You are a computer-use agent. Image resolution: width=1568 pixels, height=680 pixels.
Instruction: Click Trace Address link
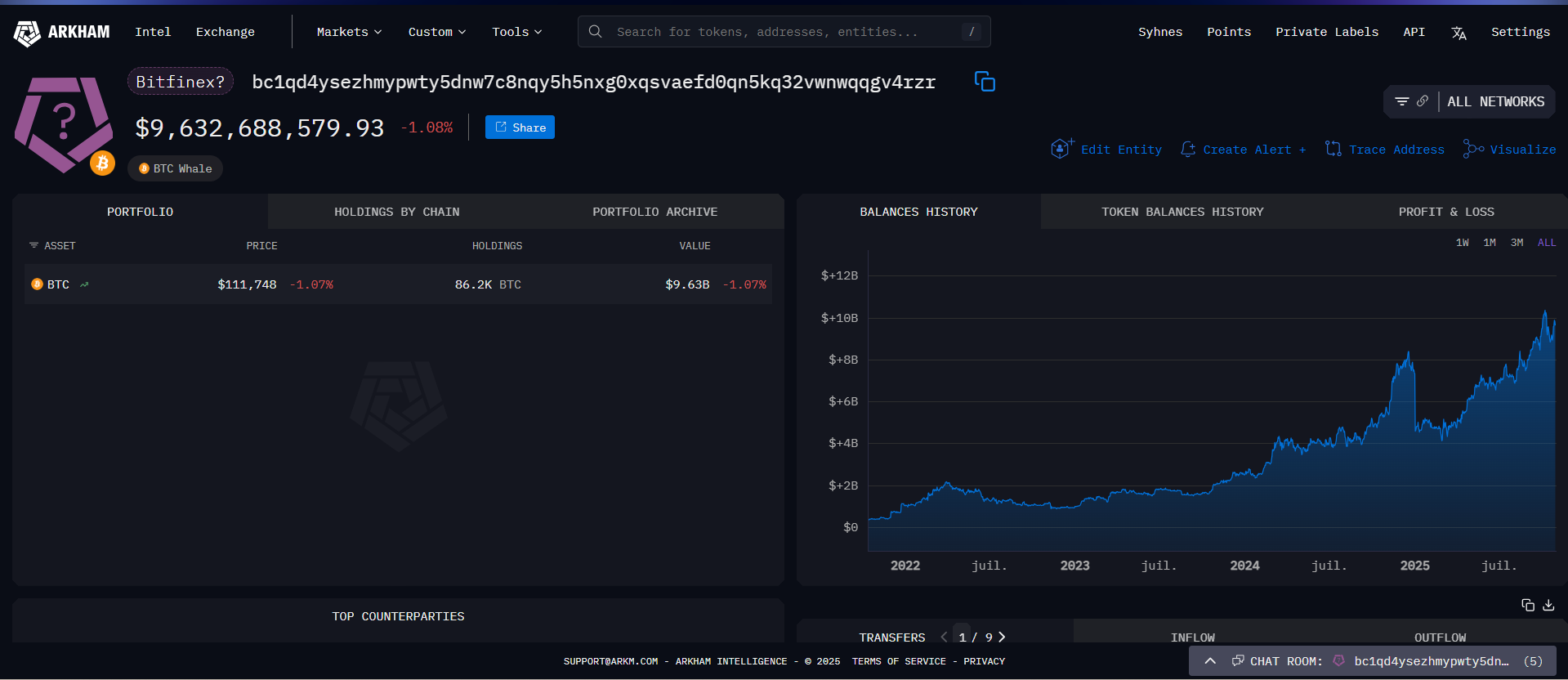click(1396, 150)
